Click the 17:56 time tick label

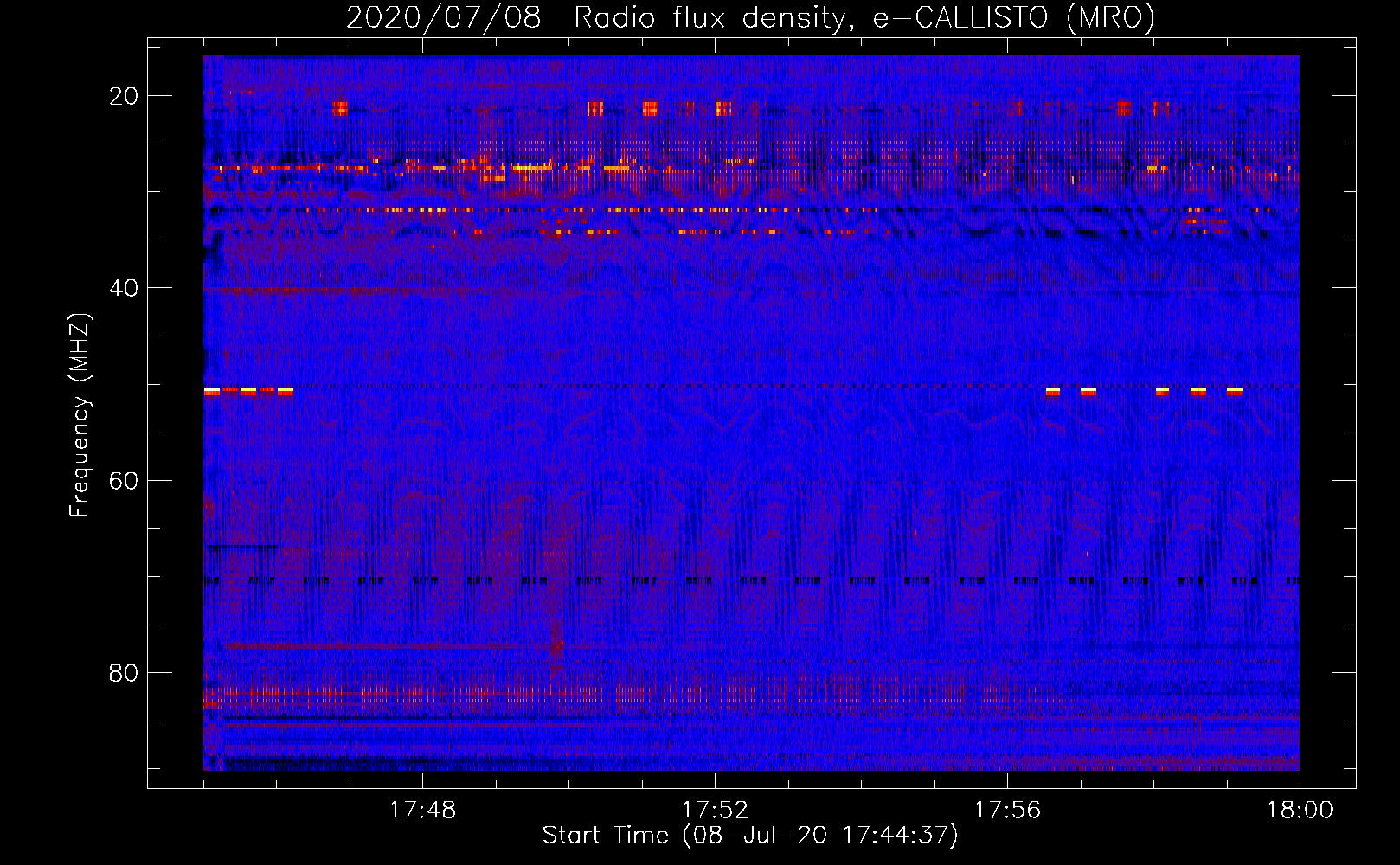[x=1007, y=810]
